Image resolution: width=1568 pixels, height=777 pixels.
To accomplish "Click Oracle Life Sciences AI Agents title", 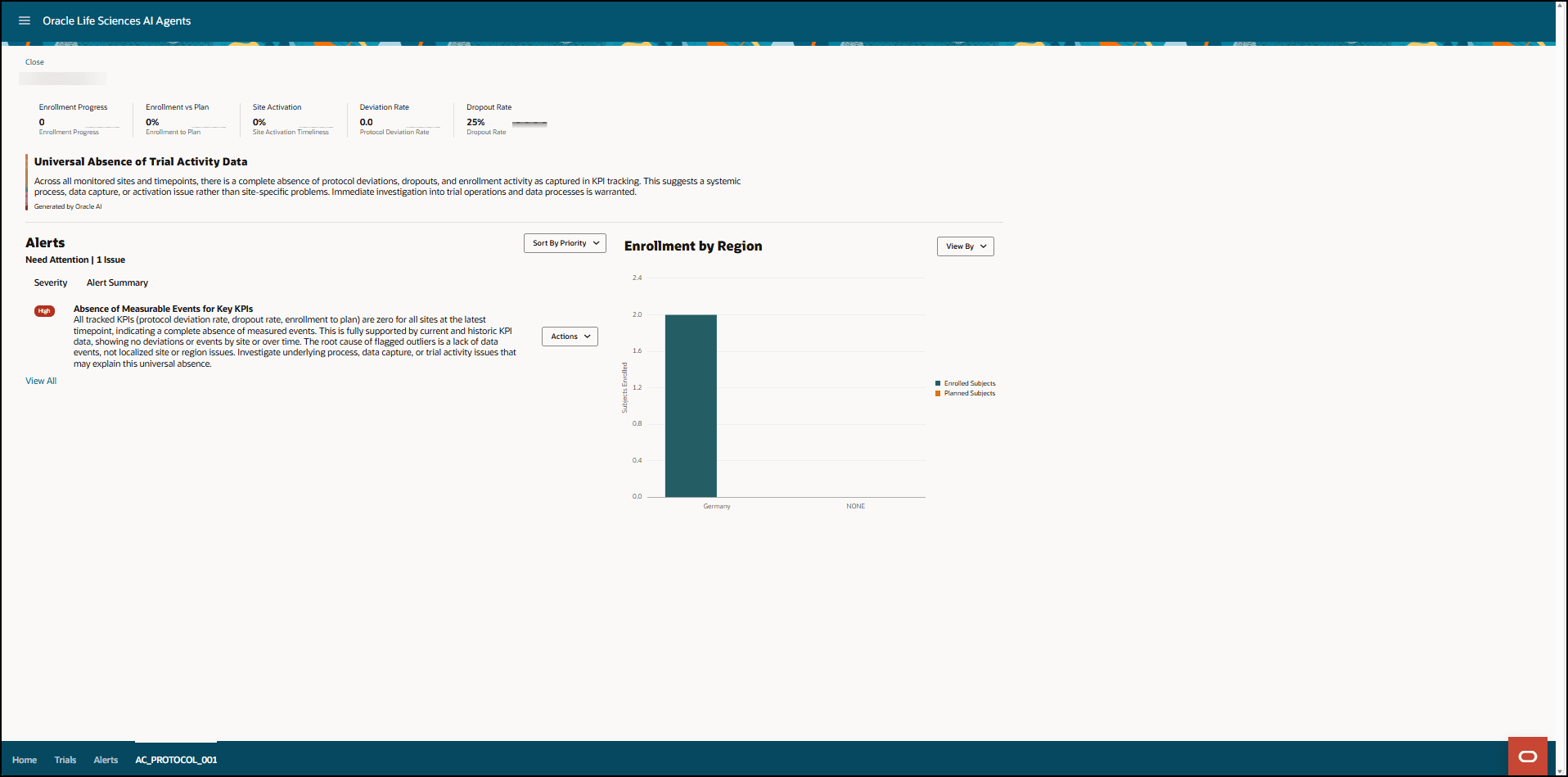I will [x=117, y=20].
